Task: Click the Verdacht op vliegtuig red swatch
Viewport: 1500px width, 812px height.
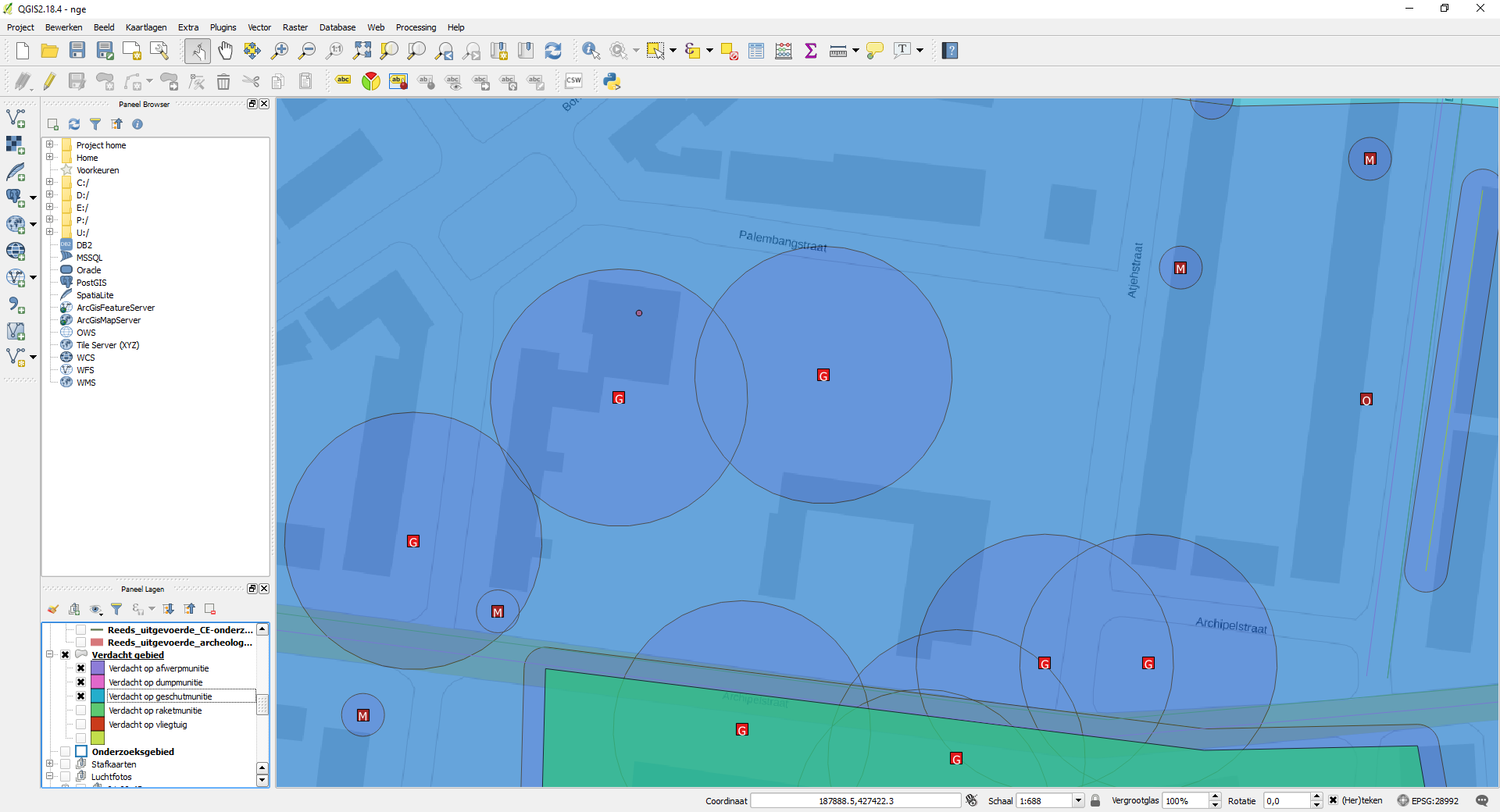Action: (x=98, y=725)
